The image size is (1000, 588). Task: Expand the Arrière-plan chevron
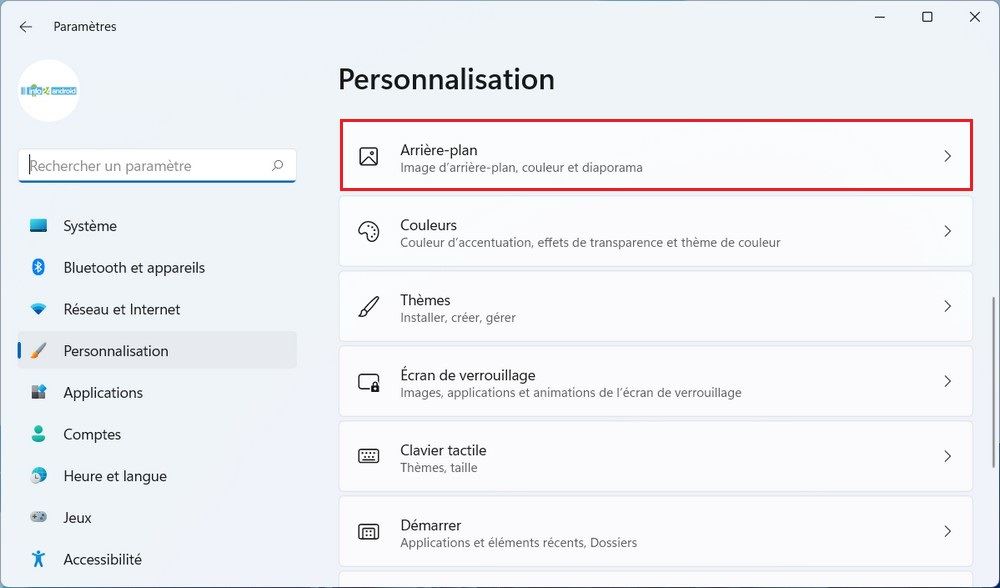click(948, 156)
